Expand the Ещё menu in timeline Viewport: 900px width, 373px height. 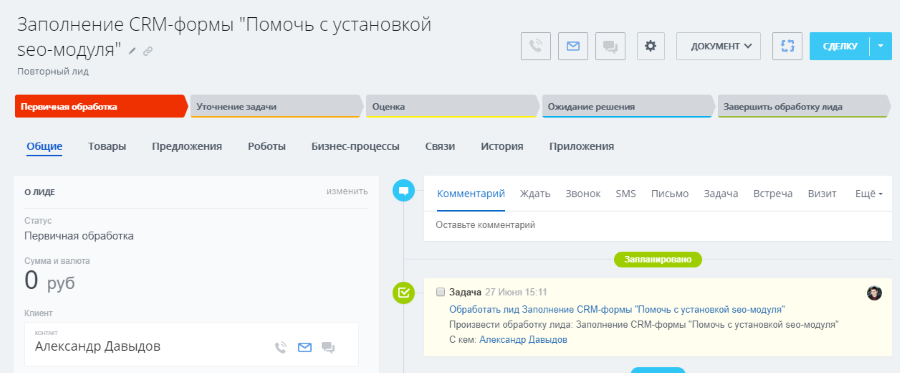(868, 193)
